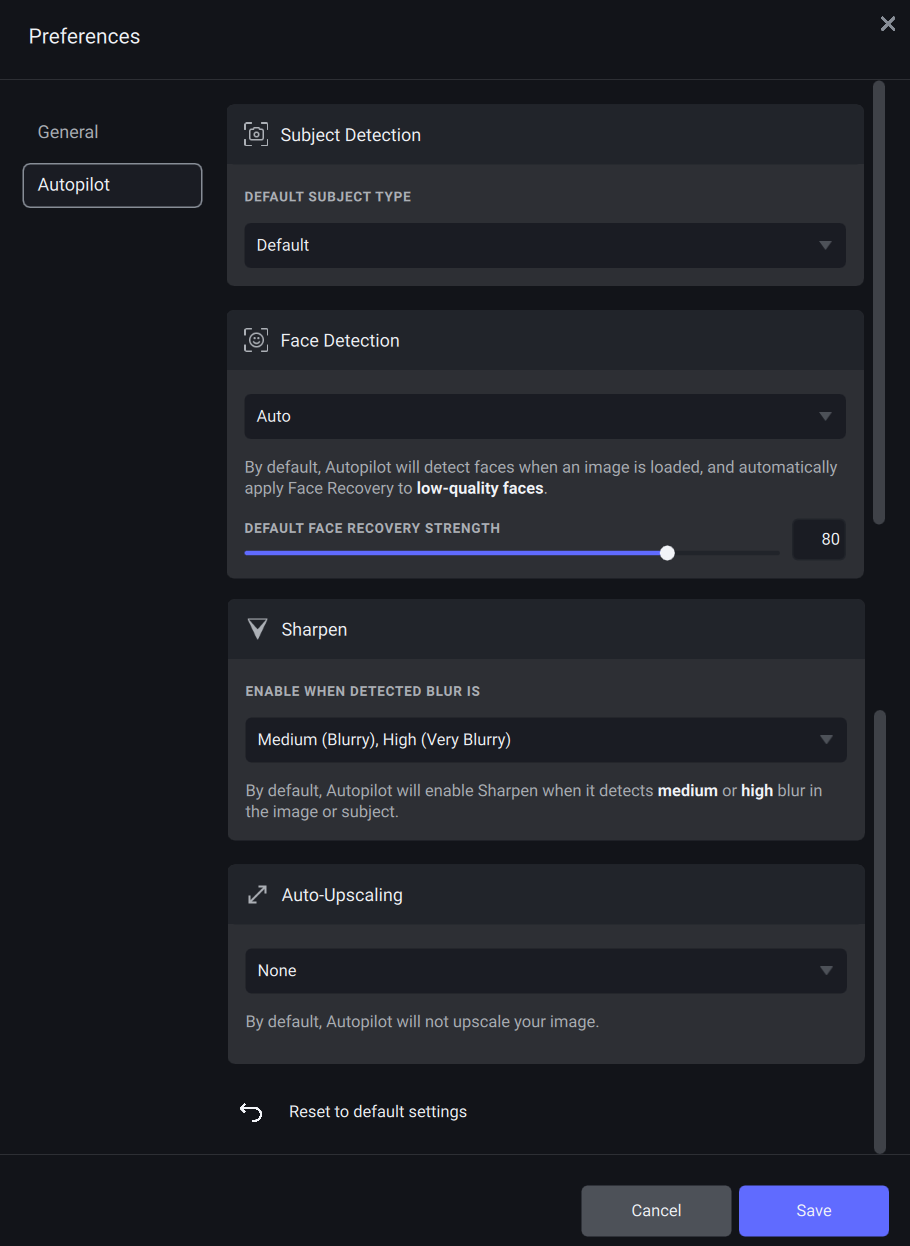Viewport: 910px width, 1246px height.
Task: Click the reset undo arrow icon
Action: click(x=251, y=1112)
